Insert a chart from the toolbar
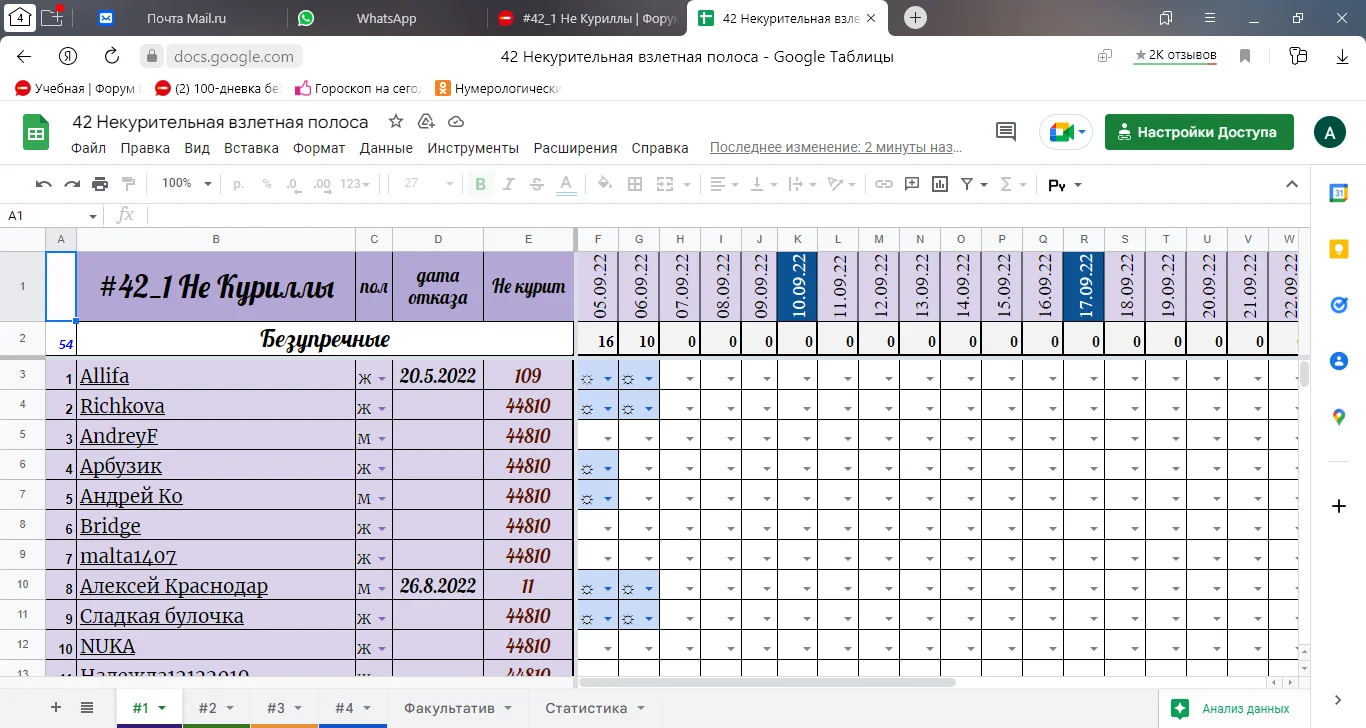The image size is (1366, 728). [939, 184]
